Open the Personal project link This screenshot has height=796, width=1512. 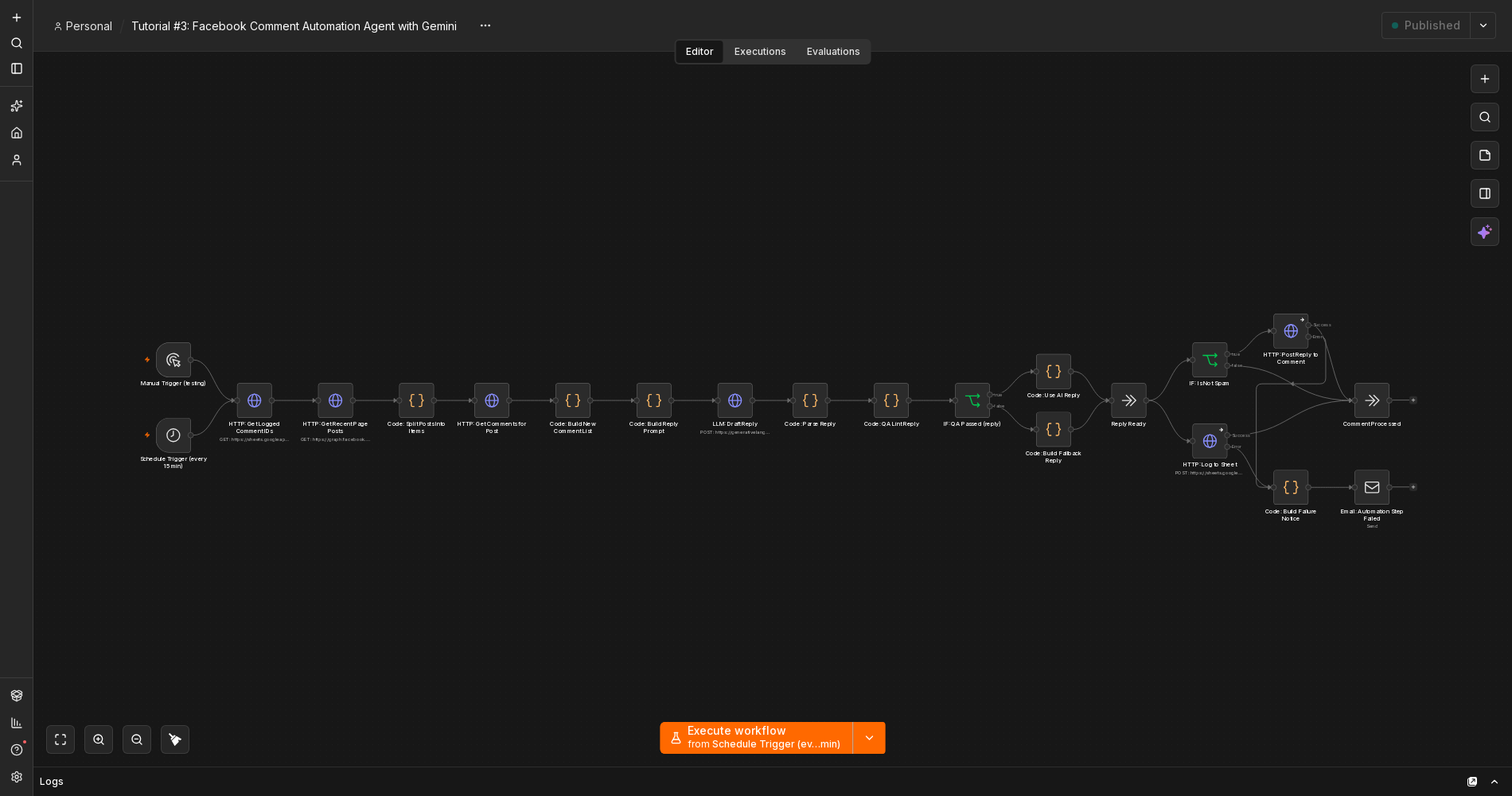click(x=83, y=26)
